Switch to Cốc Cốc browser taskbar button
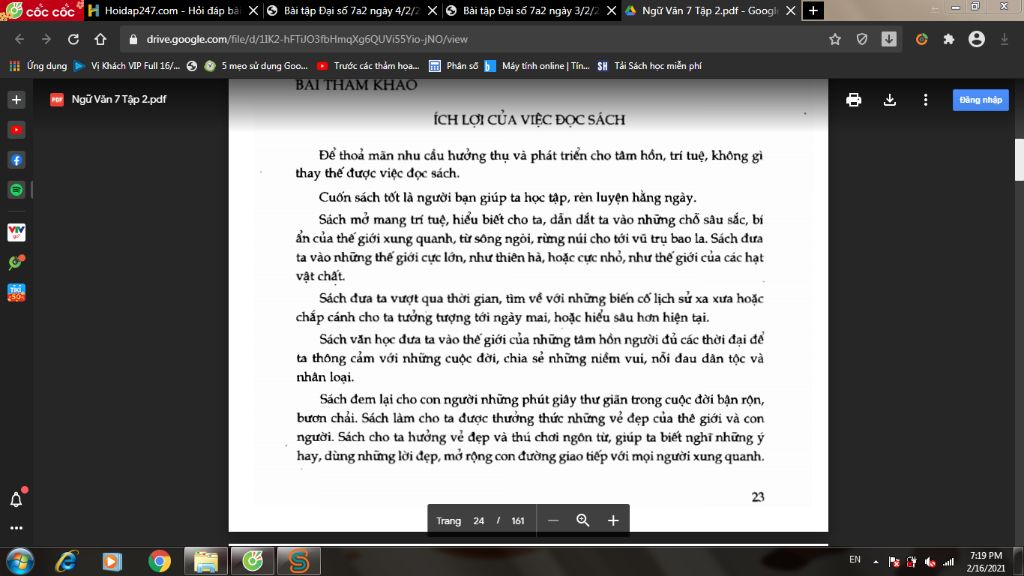Screen dimensions: 1024x576 252,561
